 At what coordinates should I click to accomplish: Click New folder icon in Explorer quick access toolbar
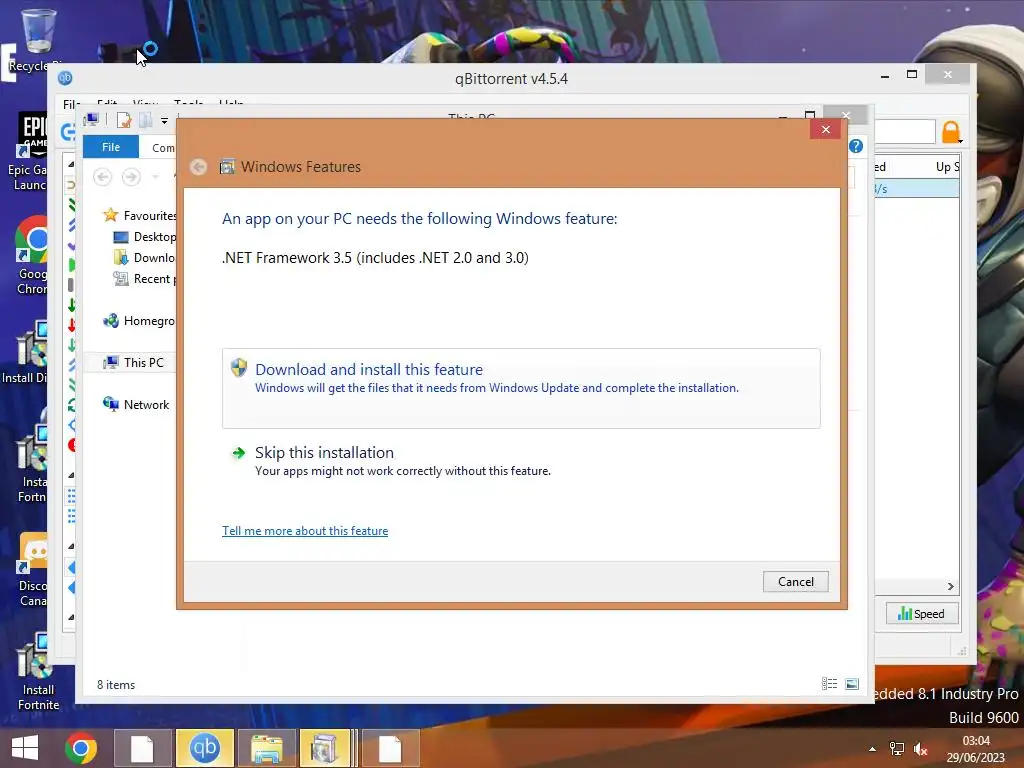146,120
